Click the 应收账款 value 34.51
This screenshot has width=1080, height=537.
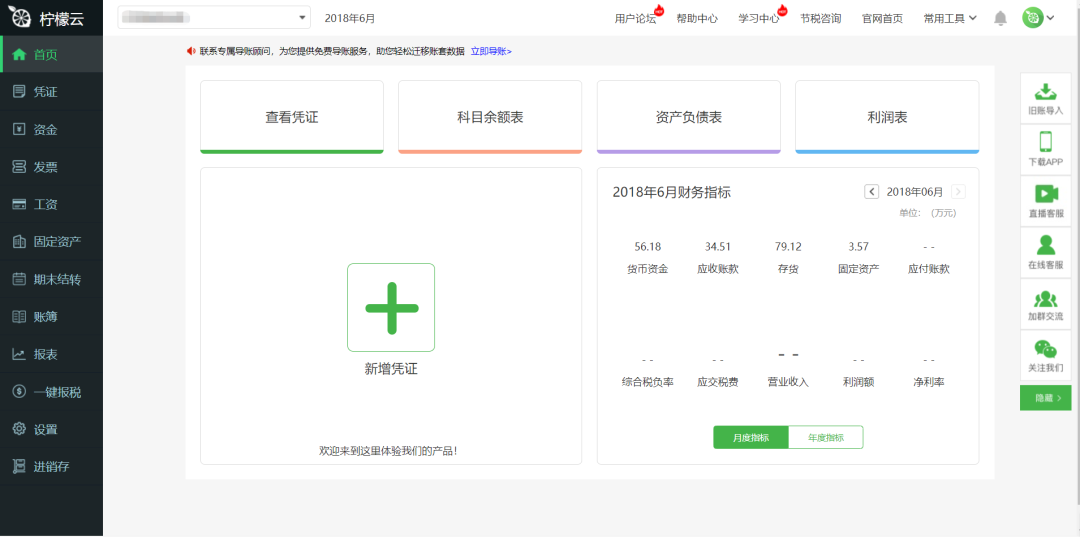718,246
